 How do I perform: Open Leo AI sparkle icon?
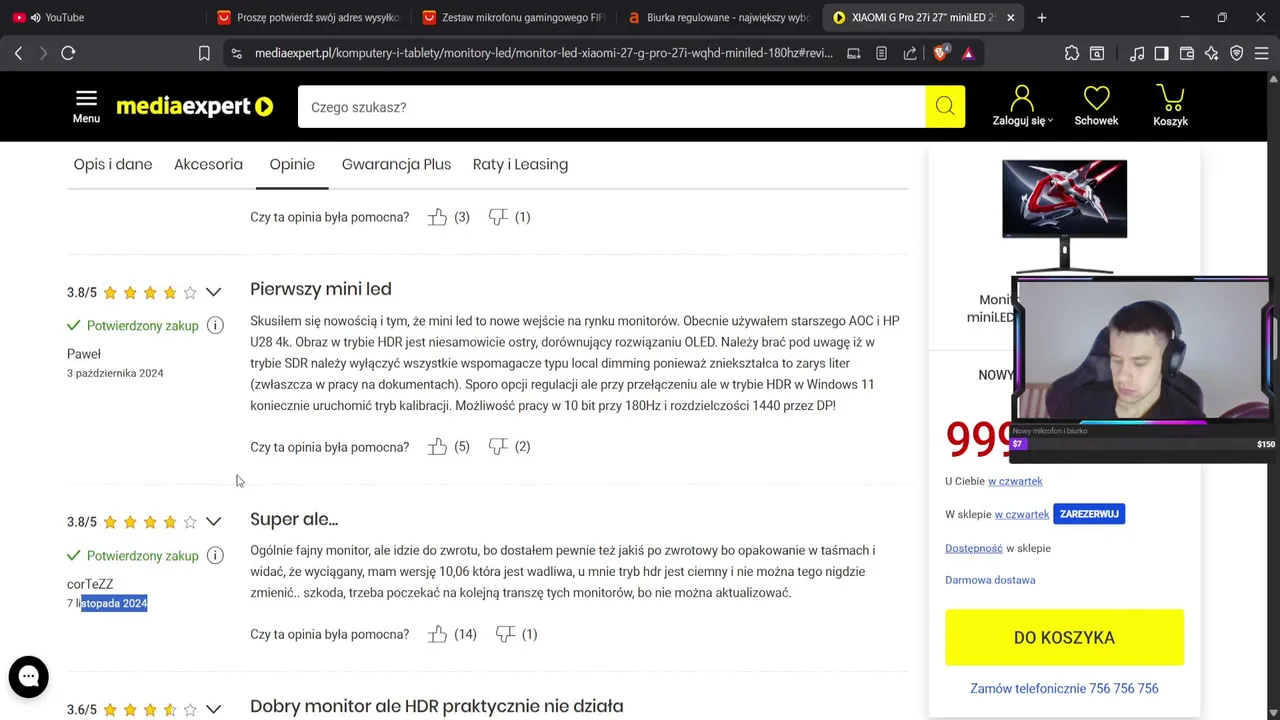1212,53
